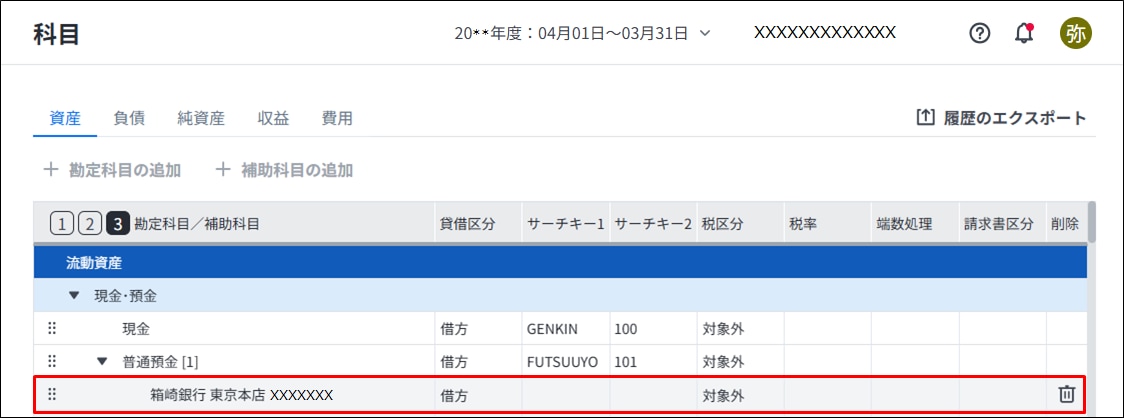Image resolution: width=1124 pixels, height=418 pixels.
Task: Open the notifications bell
Action: (x=1024, y=33)
